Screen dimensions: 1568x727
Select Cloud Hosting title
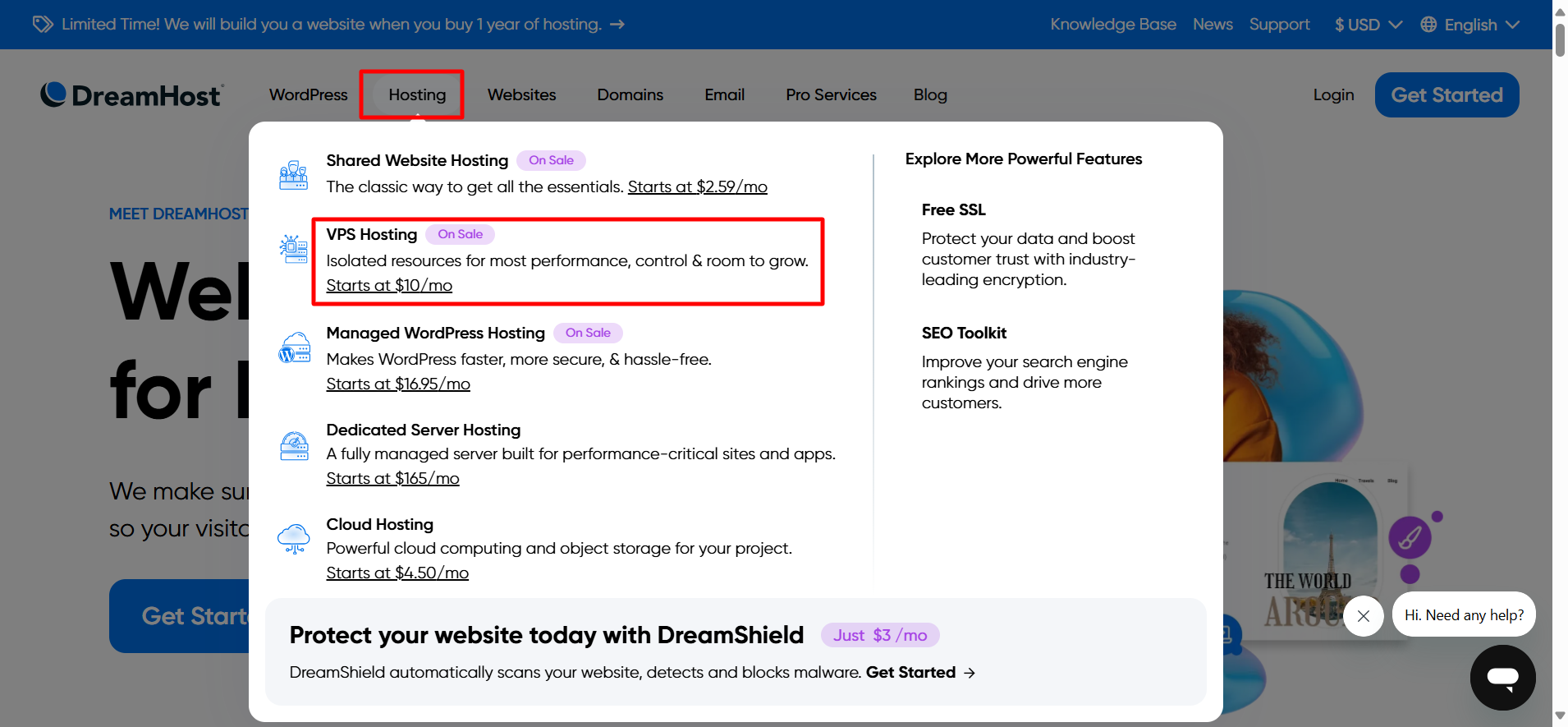pyautogui.click(x=379, y=524)
